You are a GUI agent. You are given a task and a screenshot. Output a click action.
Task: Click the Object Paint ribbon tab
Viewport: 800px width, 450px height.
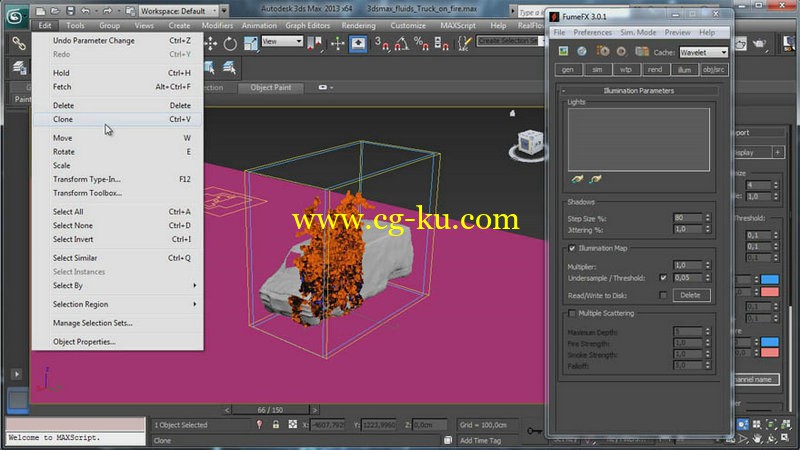pyautogui.click(x=271, y=88)
